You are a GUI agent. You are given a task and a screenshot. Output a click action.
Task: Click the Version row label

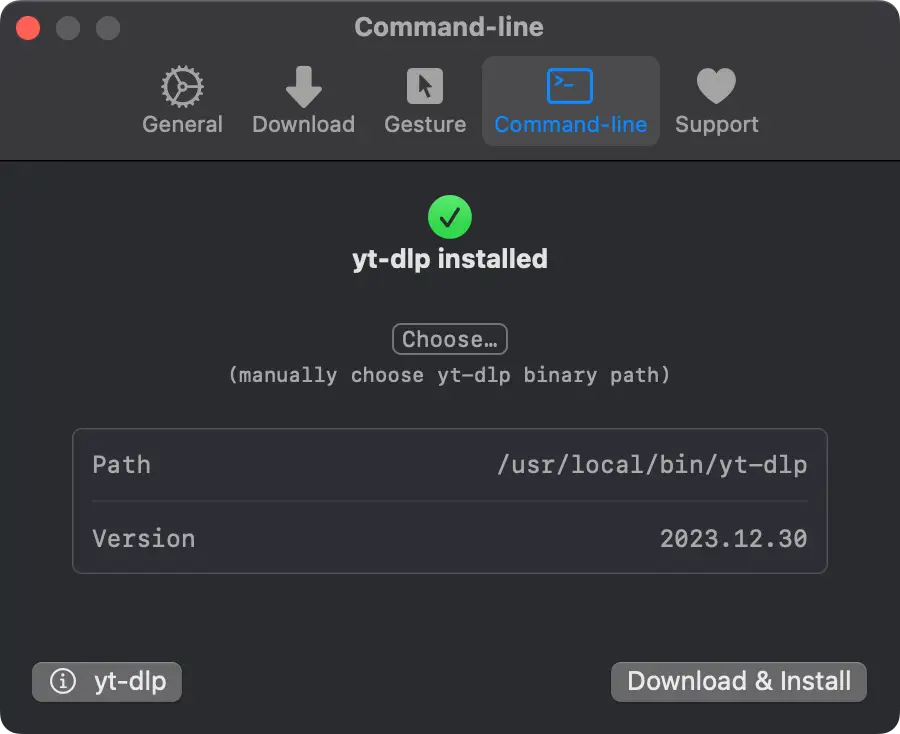(143, 539)
